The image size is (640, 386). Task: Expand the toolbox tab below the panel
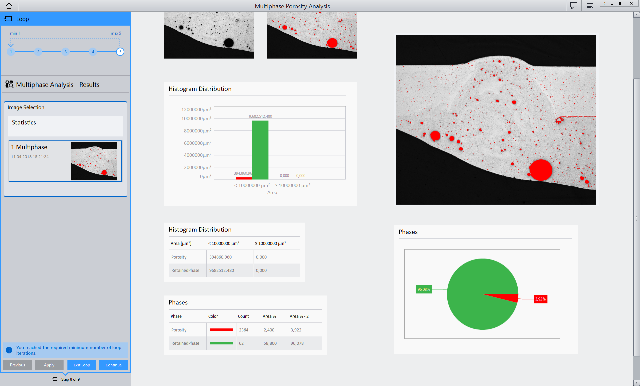[x=65, y=379]
